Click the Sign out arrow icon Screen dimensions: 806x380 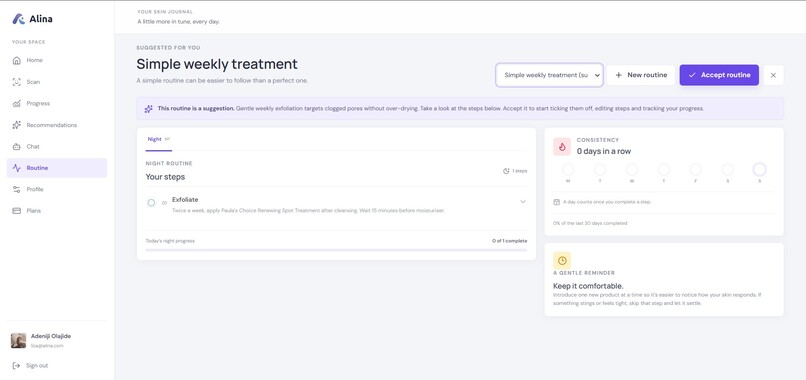(x=16, y=366)
